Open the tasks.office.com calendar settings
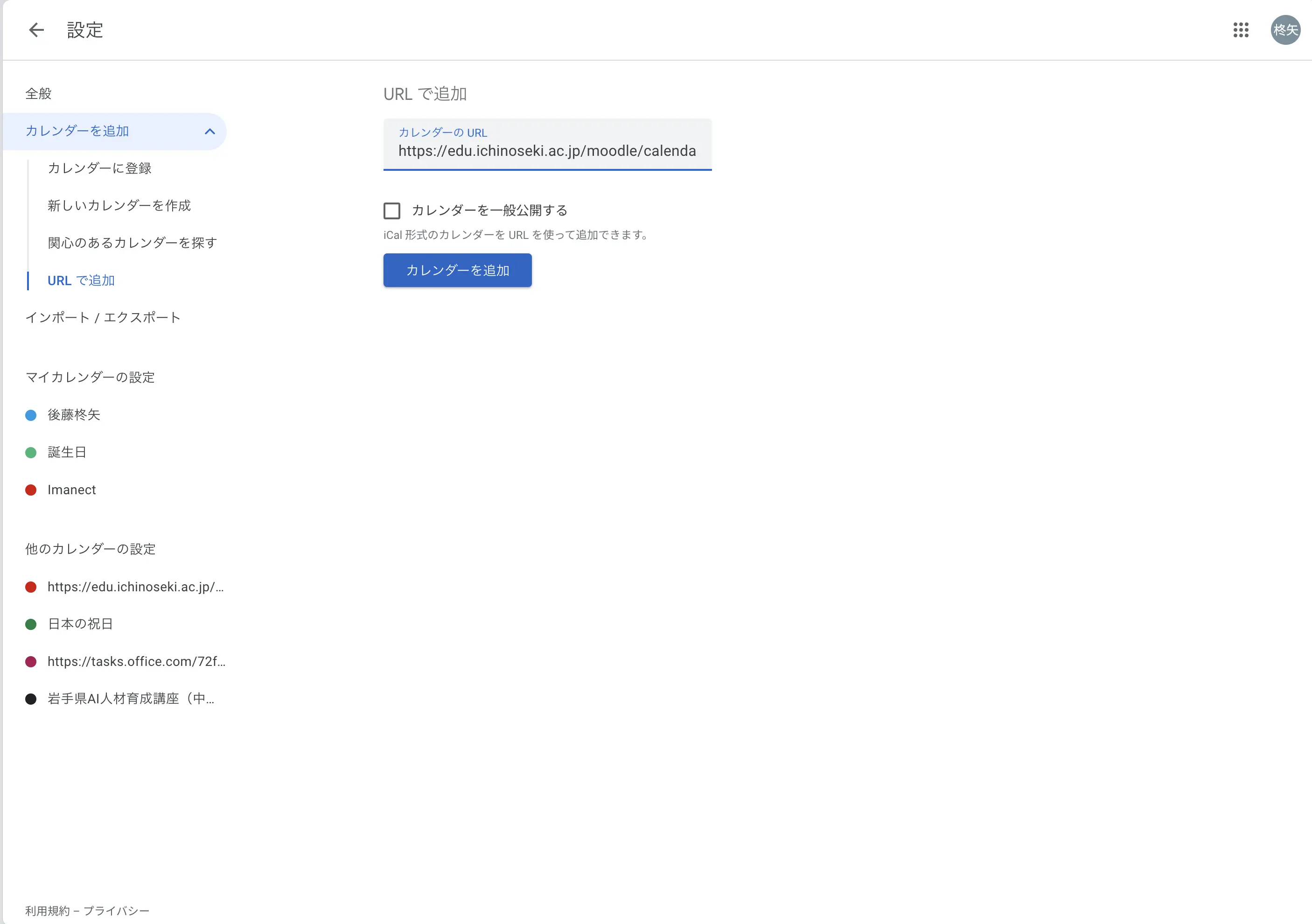This screenshot has width=1312, height=924. (137, 662)
